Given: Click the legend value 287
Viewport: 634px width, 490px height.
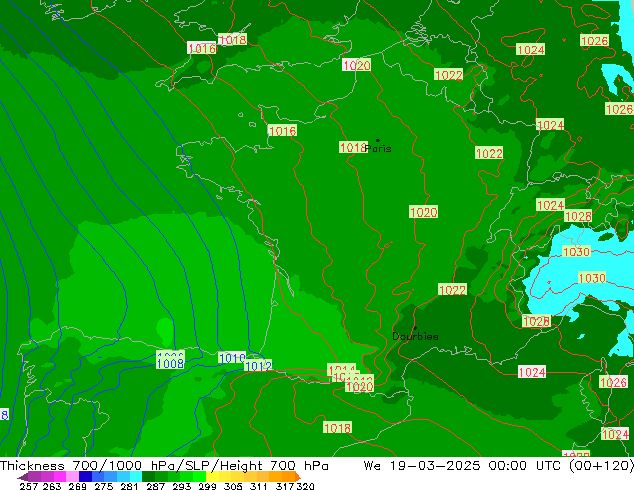Looking at the screenshot, I should [156, 486].
